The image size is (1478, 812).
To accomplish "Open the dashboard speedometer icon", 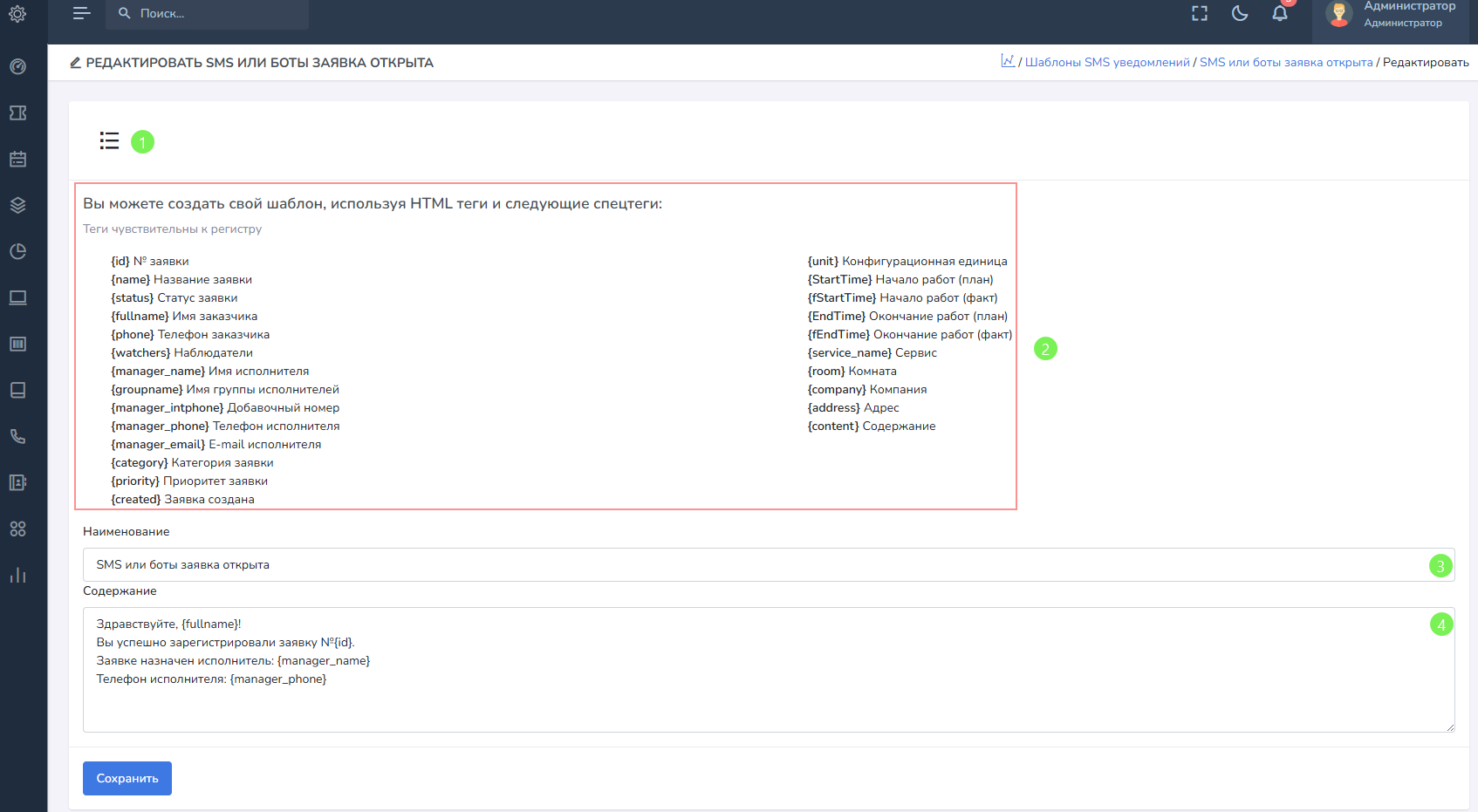I will (17, 67).
